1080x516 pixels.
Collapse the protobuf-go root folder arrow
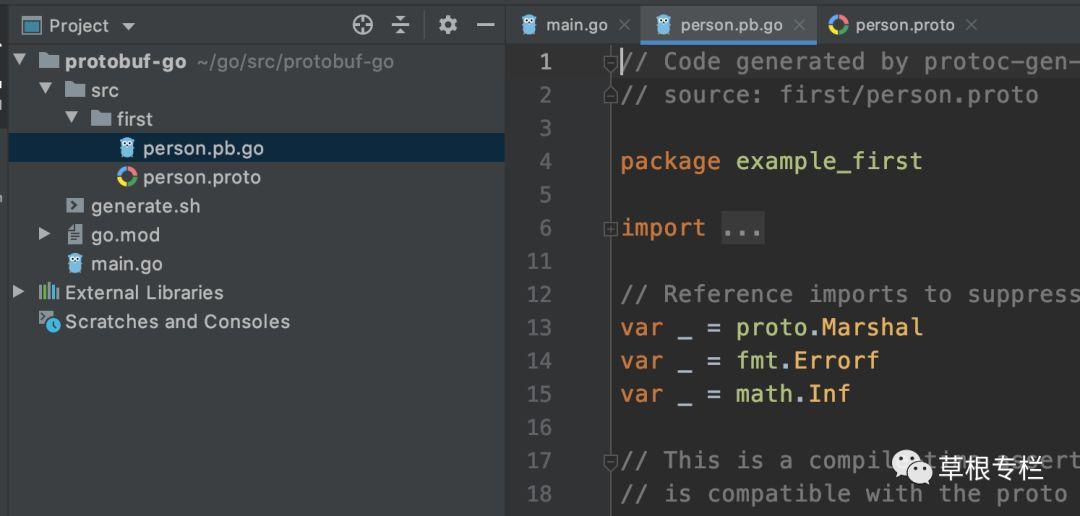(x=19, y=61)
